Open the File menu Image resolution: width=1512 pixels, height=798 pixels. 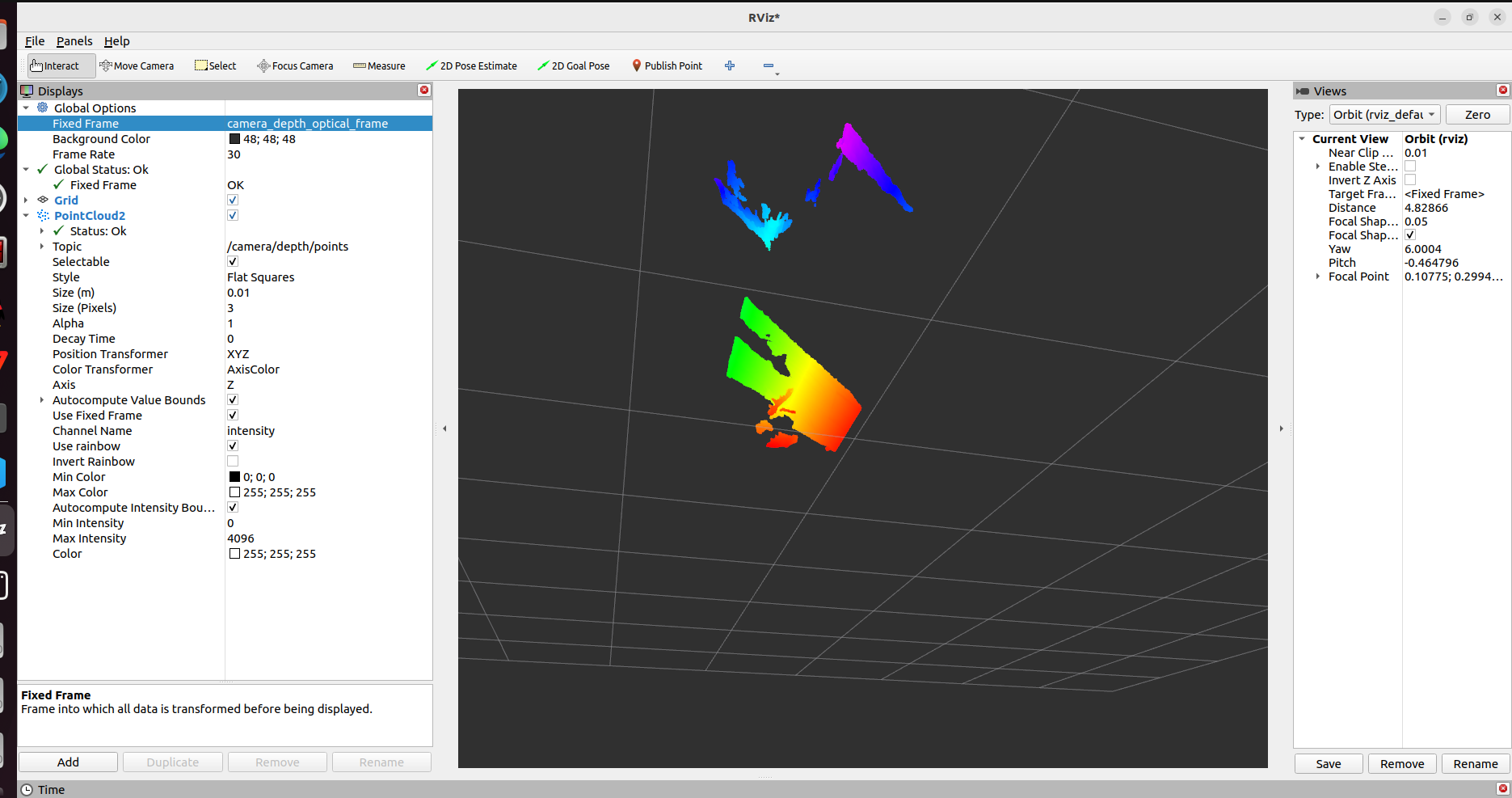click(35, 40)
